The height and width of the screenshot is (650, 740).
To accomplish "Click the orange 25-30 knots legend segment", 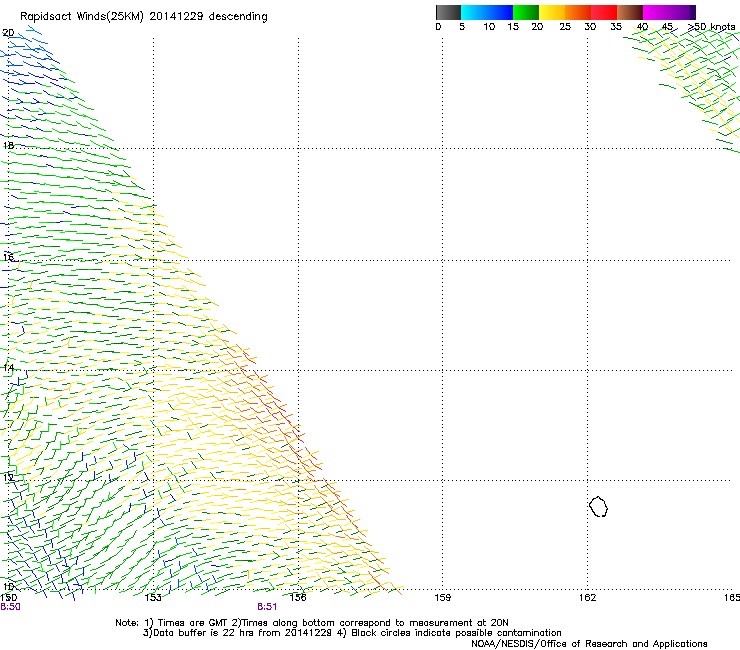I will coord(578,12).
